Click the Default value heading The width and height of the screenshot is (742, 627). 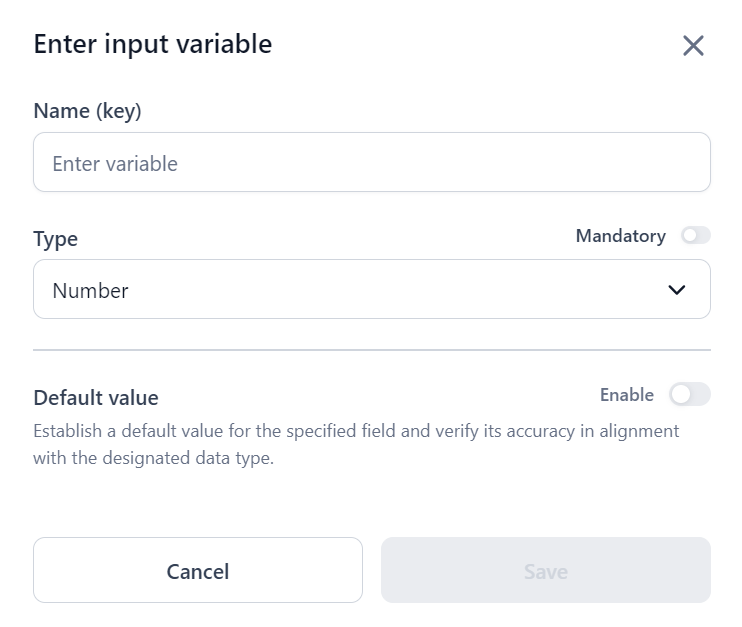pyautogui.click(x=96, y=398)
